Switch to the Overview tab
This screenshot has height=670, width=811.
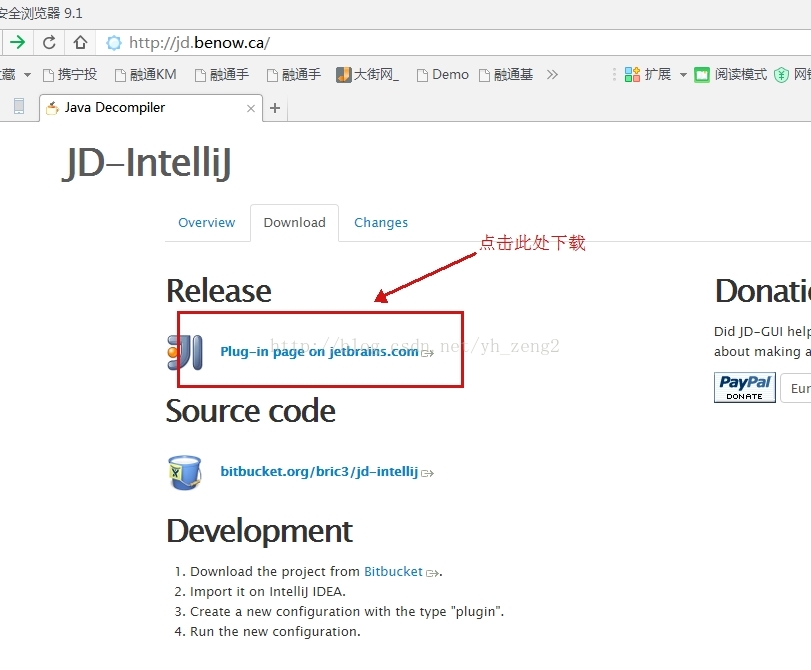point(207,223)
